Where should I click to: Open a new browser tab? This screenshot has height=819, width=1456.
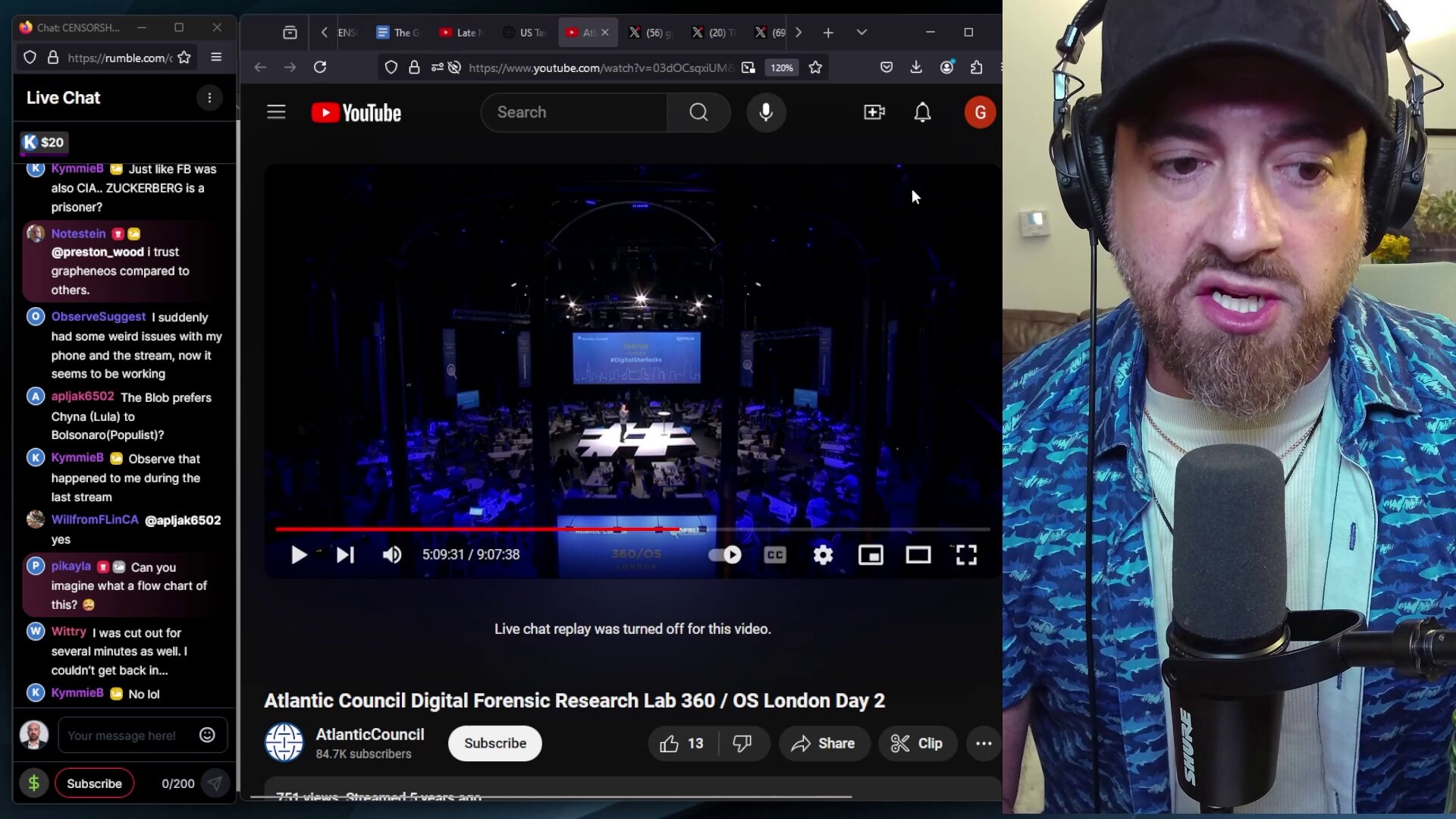click(x=828, y=33)
